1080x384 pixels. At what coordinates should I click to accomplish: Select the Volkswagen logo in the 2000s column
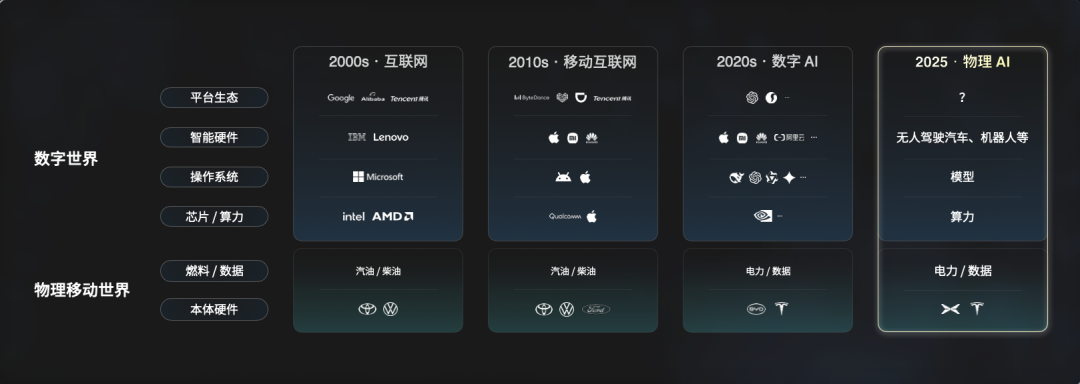point(391,310)
